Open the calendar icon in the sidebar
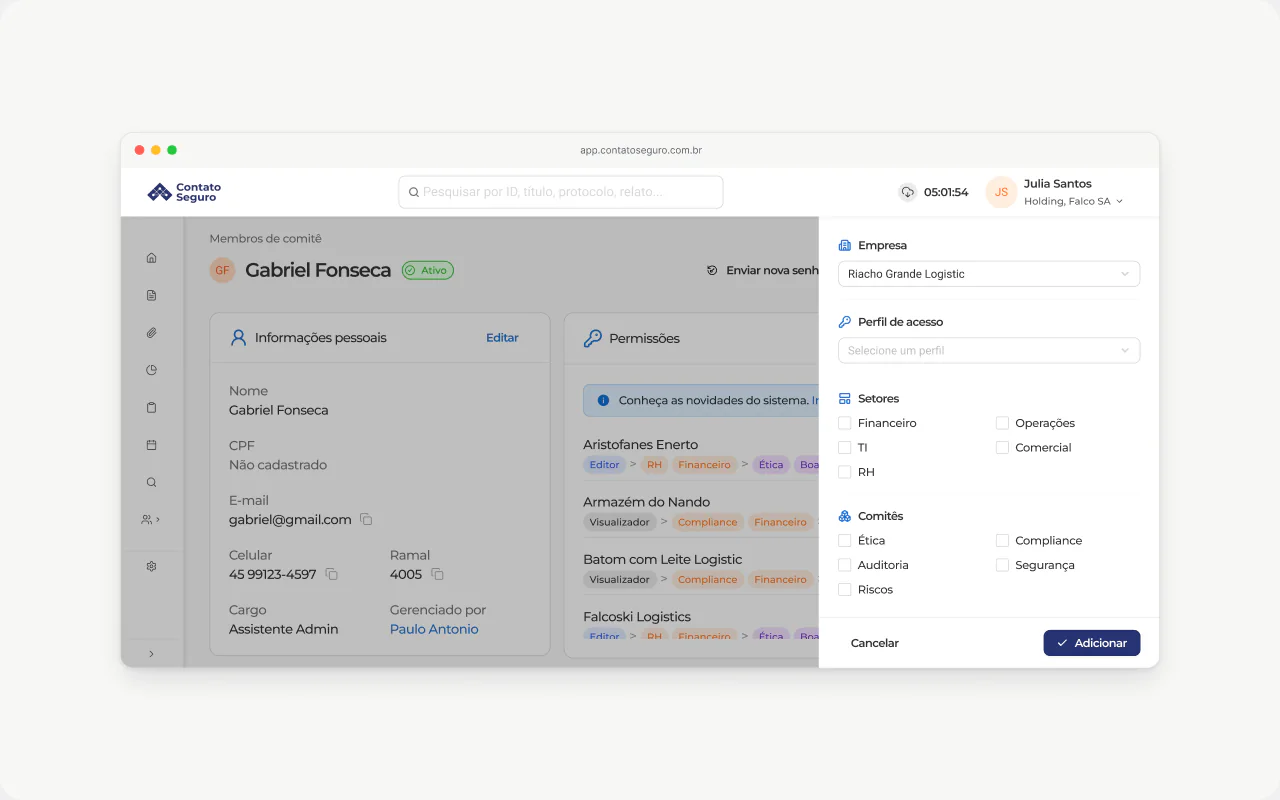The height and width of the screenshot is (800, 1280). [152, 445]
